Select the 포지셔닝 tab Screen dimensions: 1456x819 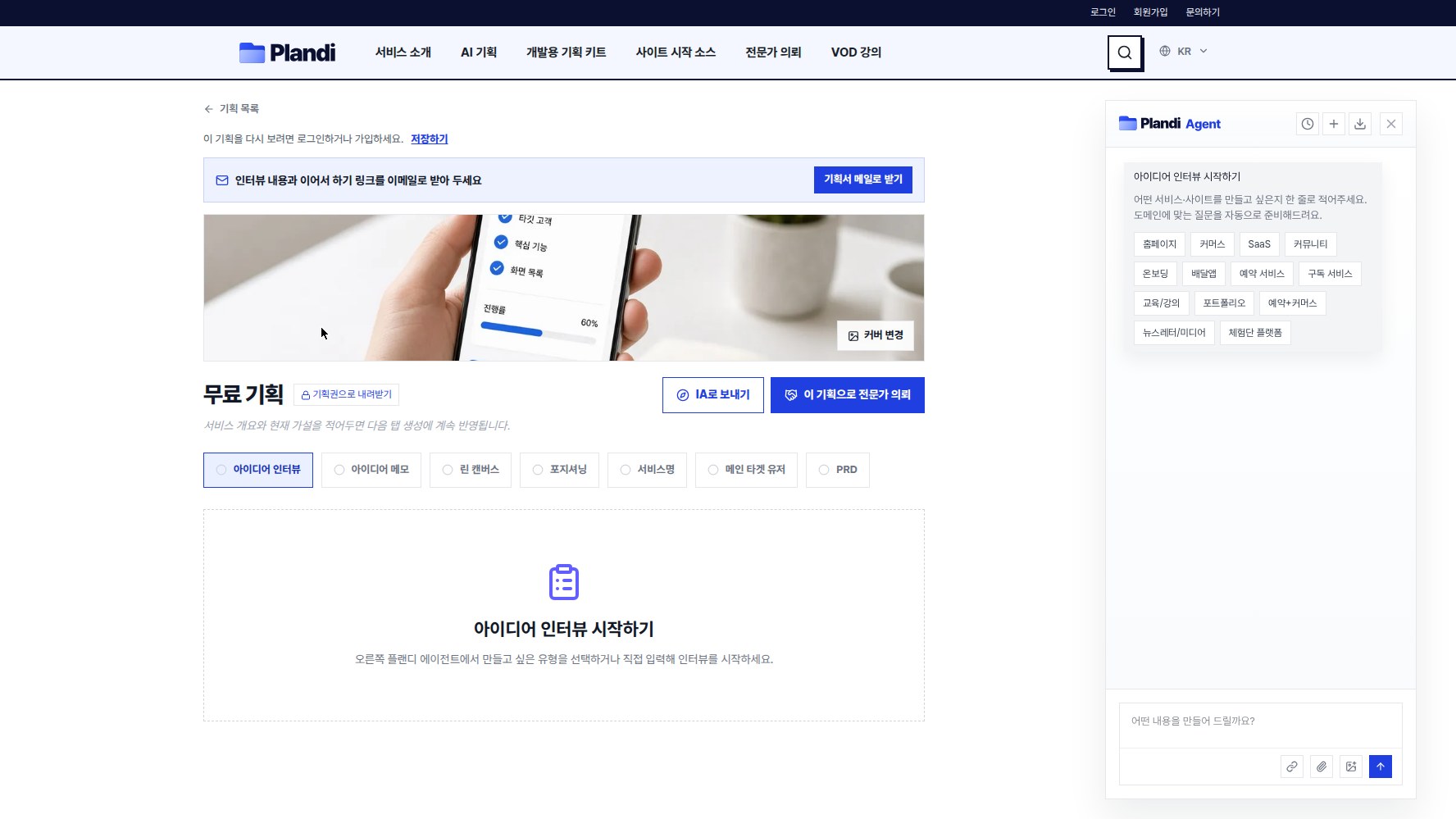(559, 470)
